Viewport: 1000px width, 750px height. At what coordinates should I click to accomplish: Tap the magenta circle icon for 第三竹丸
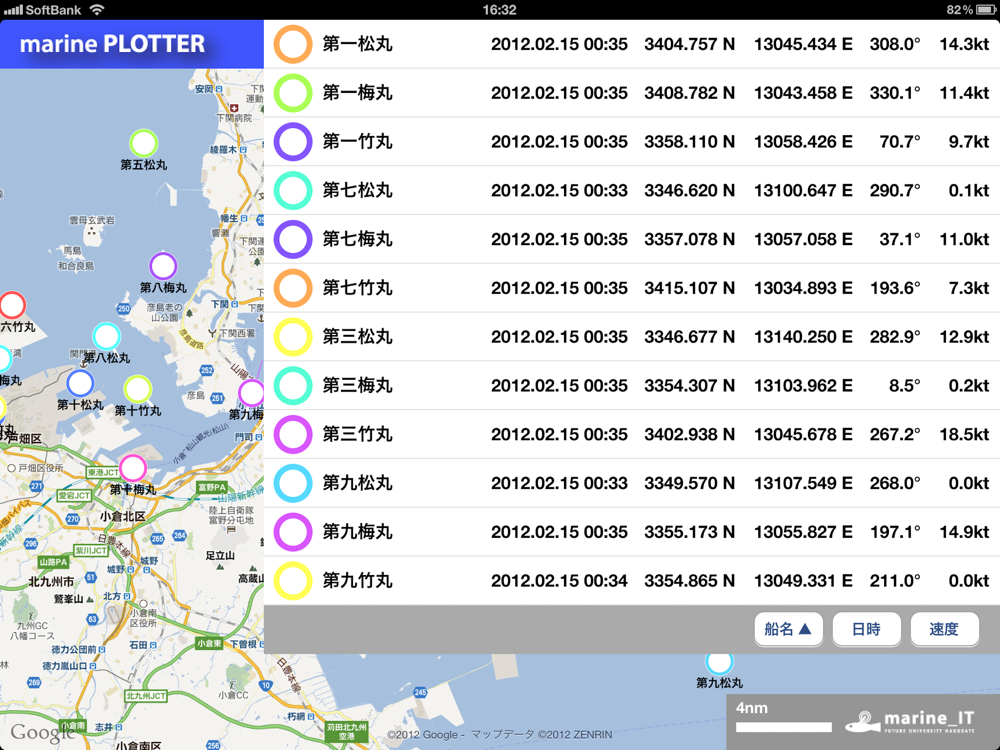click(x=293, y=434)
